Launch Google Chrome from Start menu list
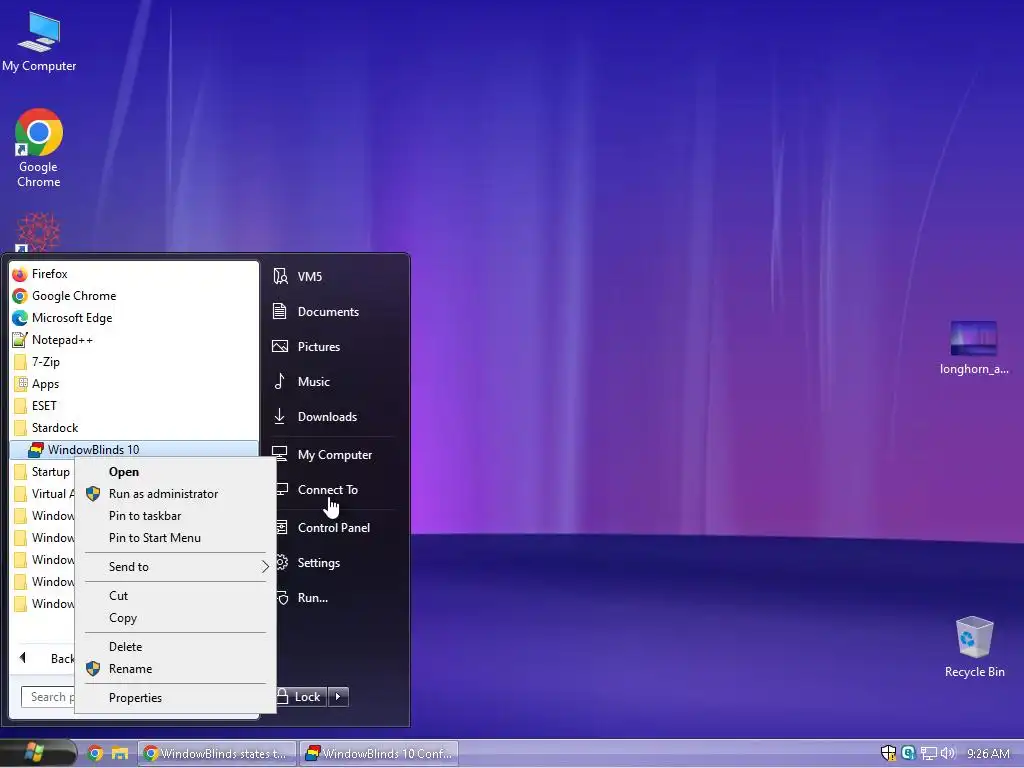 [x=134, y=296]
